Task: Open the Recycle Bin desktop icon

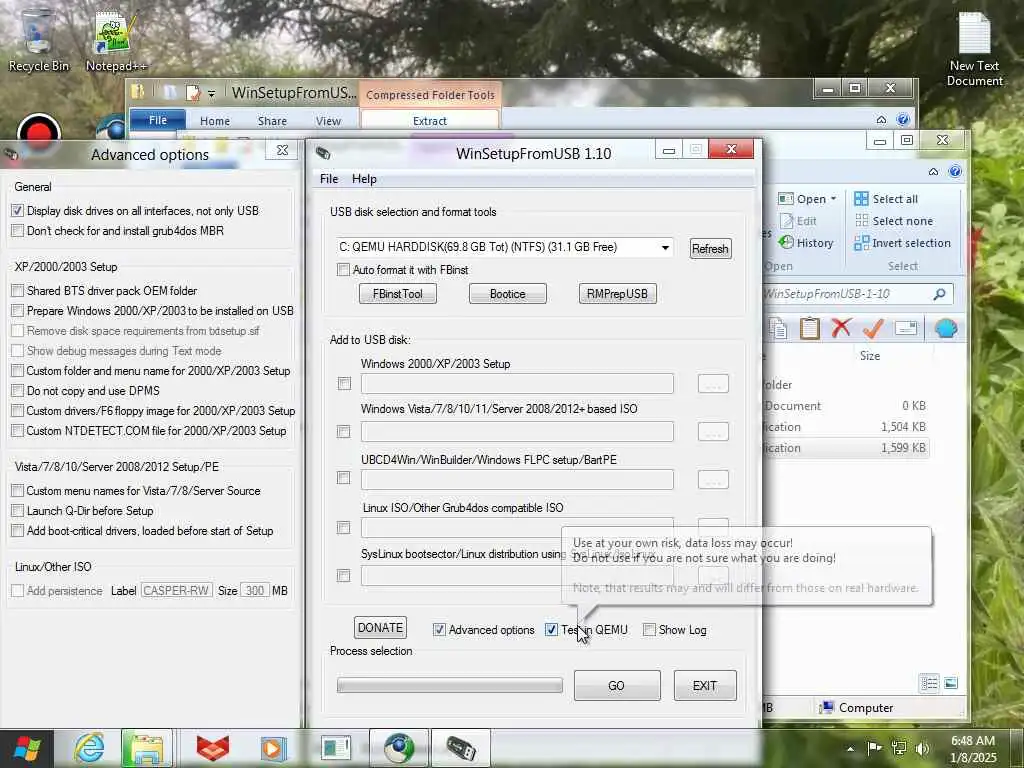Action: (38, 40)
